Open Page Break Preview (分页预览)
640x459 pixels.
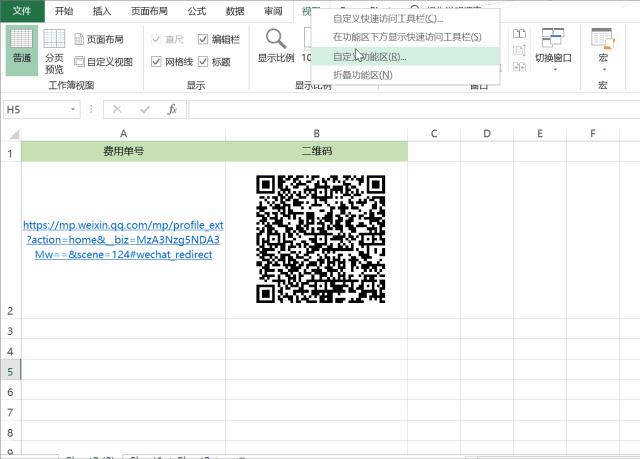[x=54, y=51]
